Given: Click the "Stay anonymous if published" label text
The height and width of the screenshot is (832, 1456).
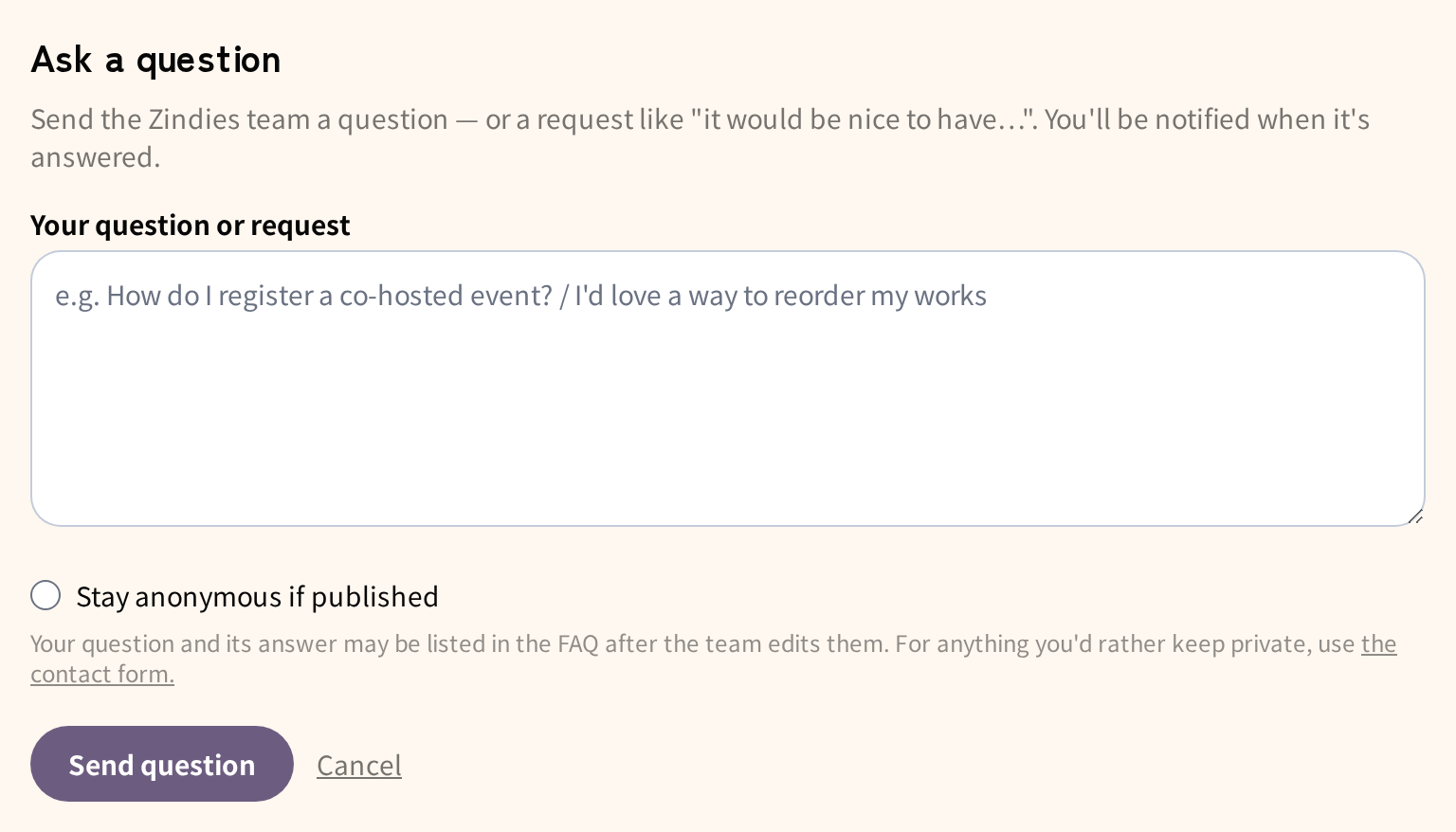Looking at the screenshot, I should click(257, 597).
